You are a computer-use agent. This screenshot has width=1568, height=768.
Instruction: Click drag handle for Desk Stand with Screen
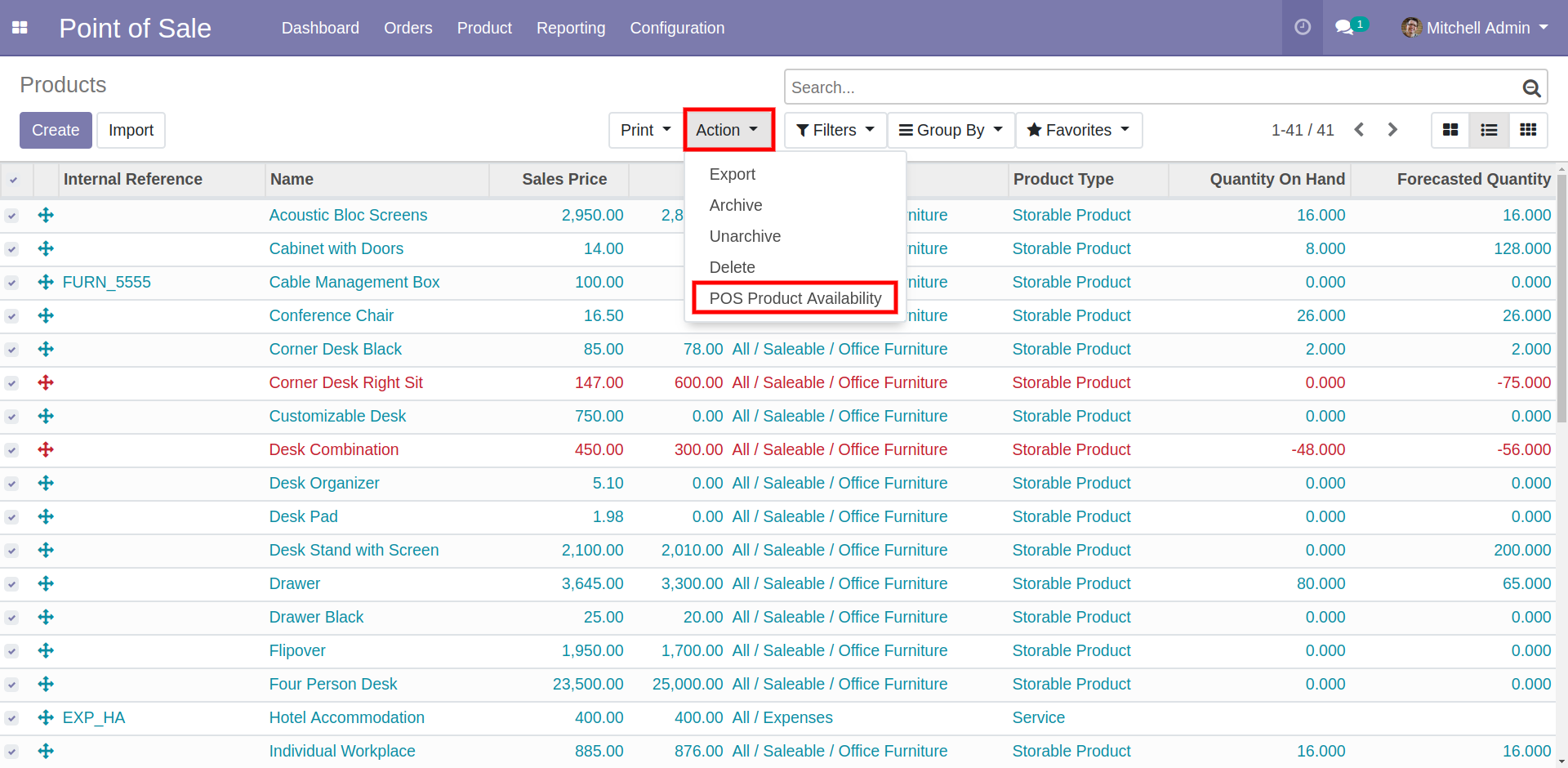[46, 550]
